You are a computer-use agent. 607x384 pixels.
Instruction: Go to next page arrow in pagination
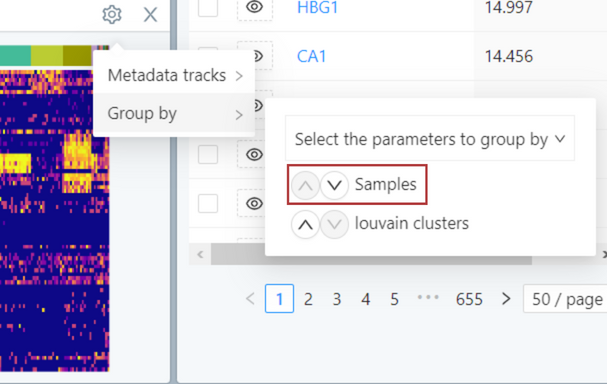(506, 298)
